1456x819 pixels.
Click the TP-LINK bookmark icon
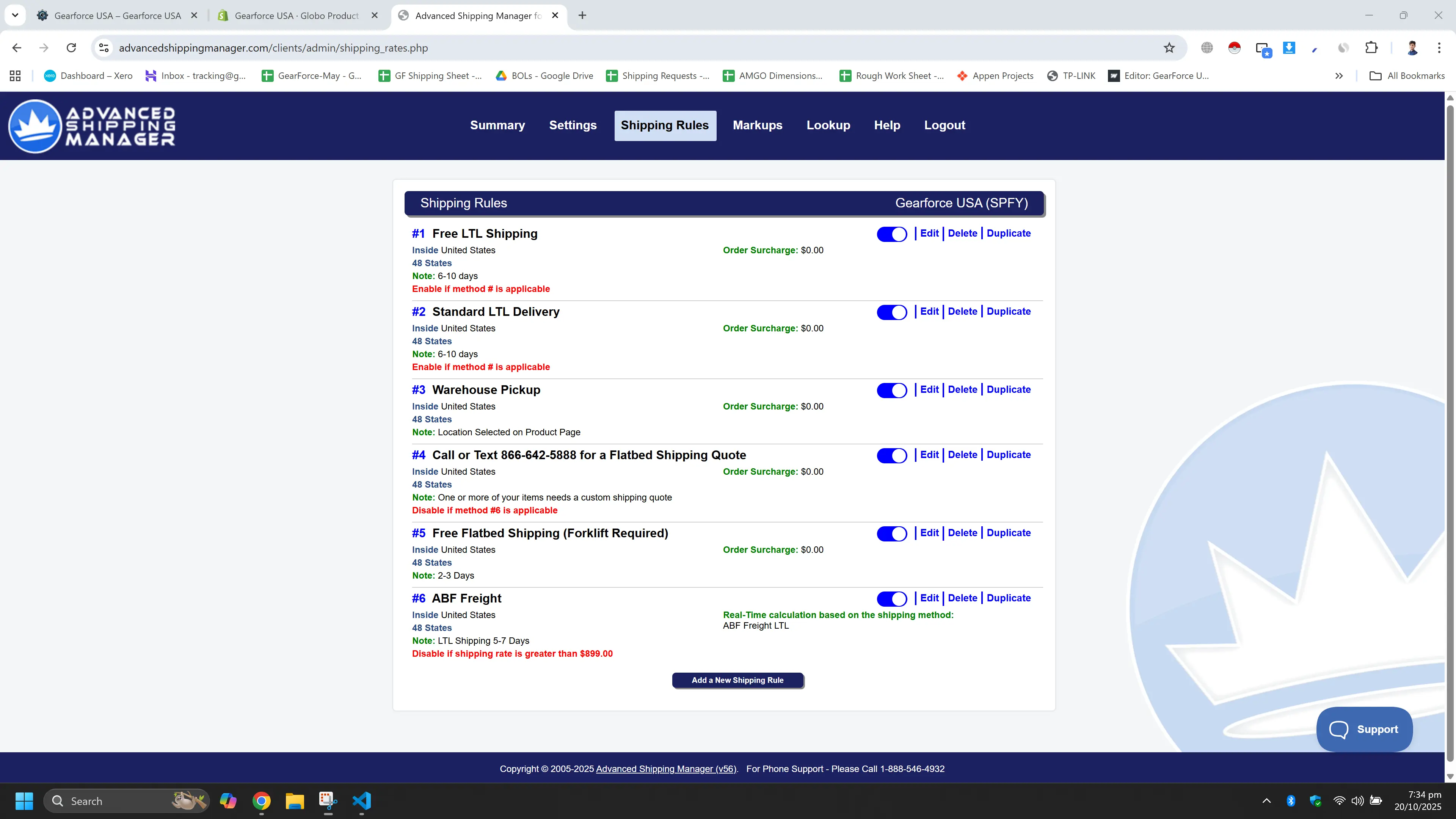pos(1053,75)
